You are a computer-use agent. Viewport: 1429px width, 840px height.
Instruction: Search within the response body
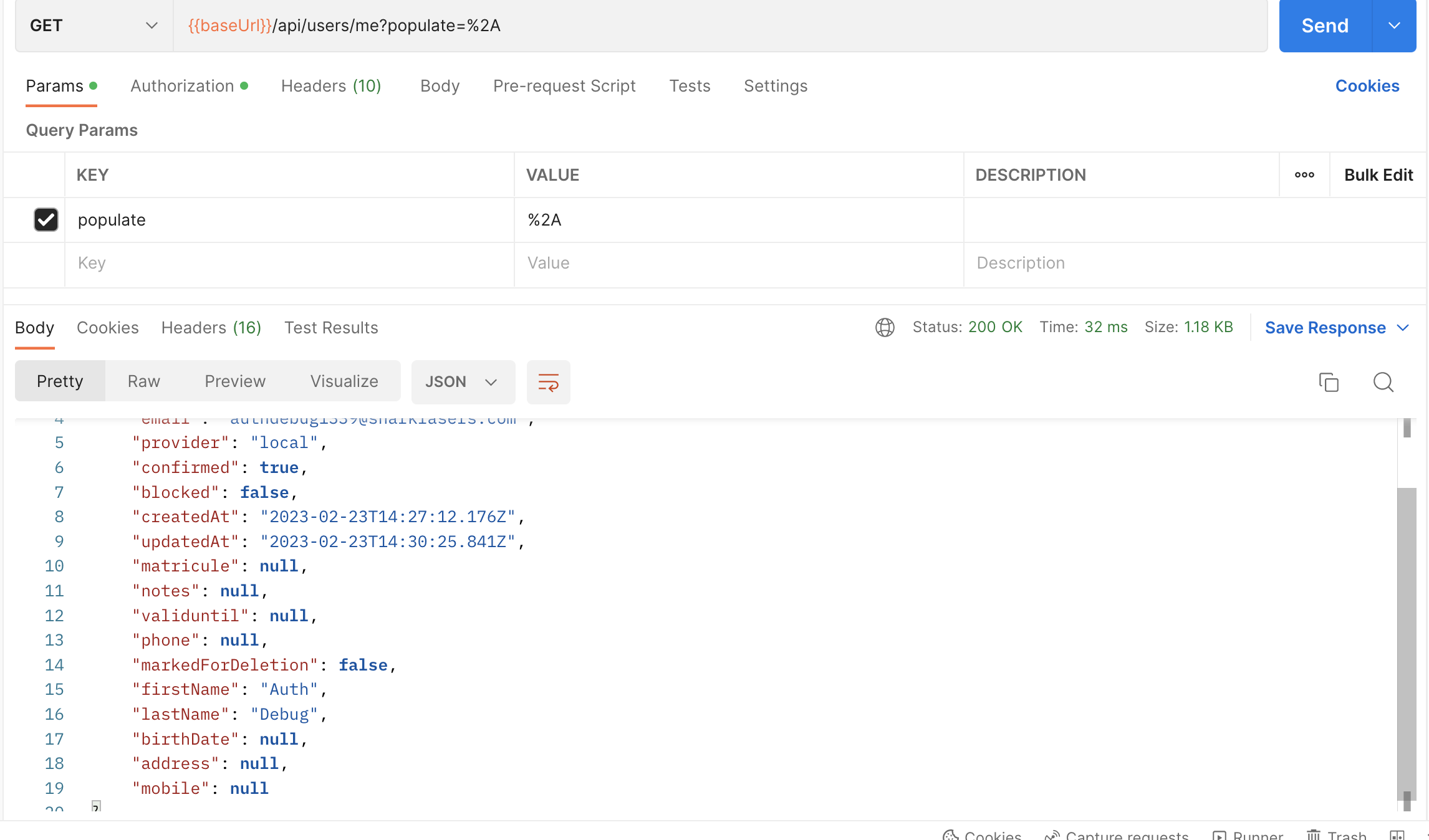point(1383,382)
